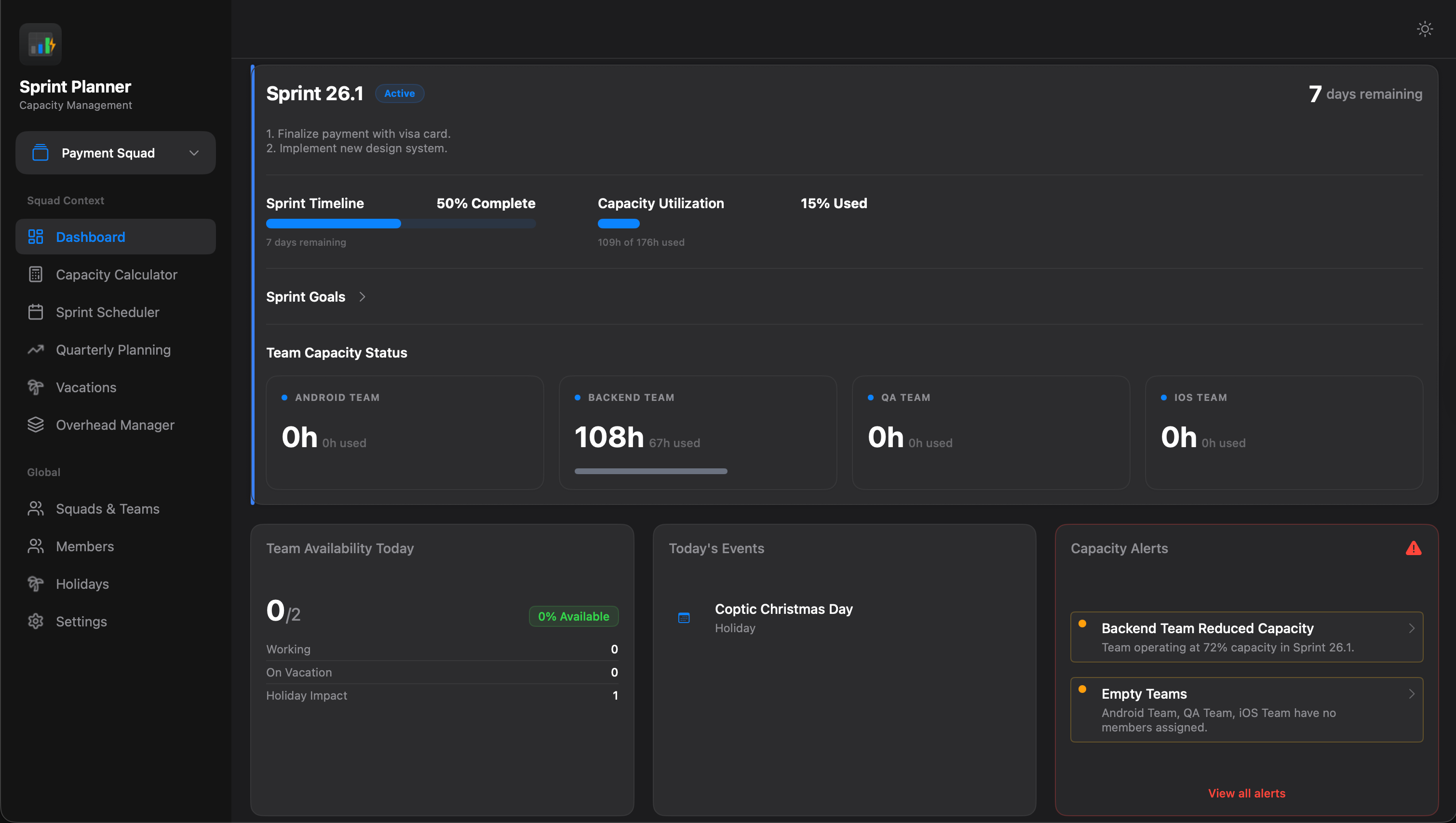Toggle light mode with the sun icon
Image resolution: width=1456 pixels, height=823 pixels.
1424,28
